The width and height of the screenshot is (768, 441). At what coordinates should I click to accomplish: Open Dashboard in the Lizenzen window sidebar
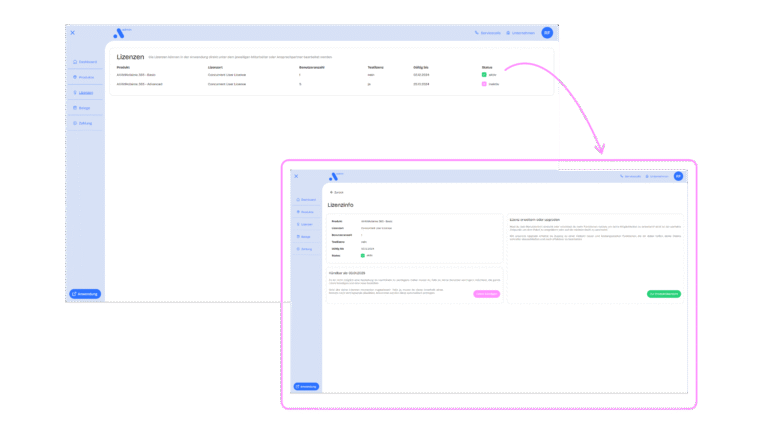tap(85, 62)
